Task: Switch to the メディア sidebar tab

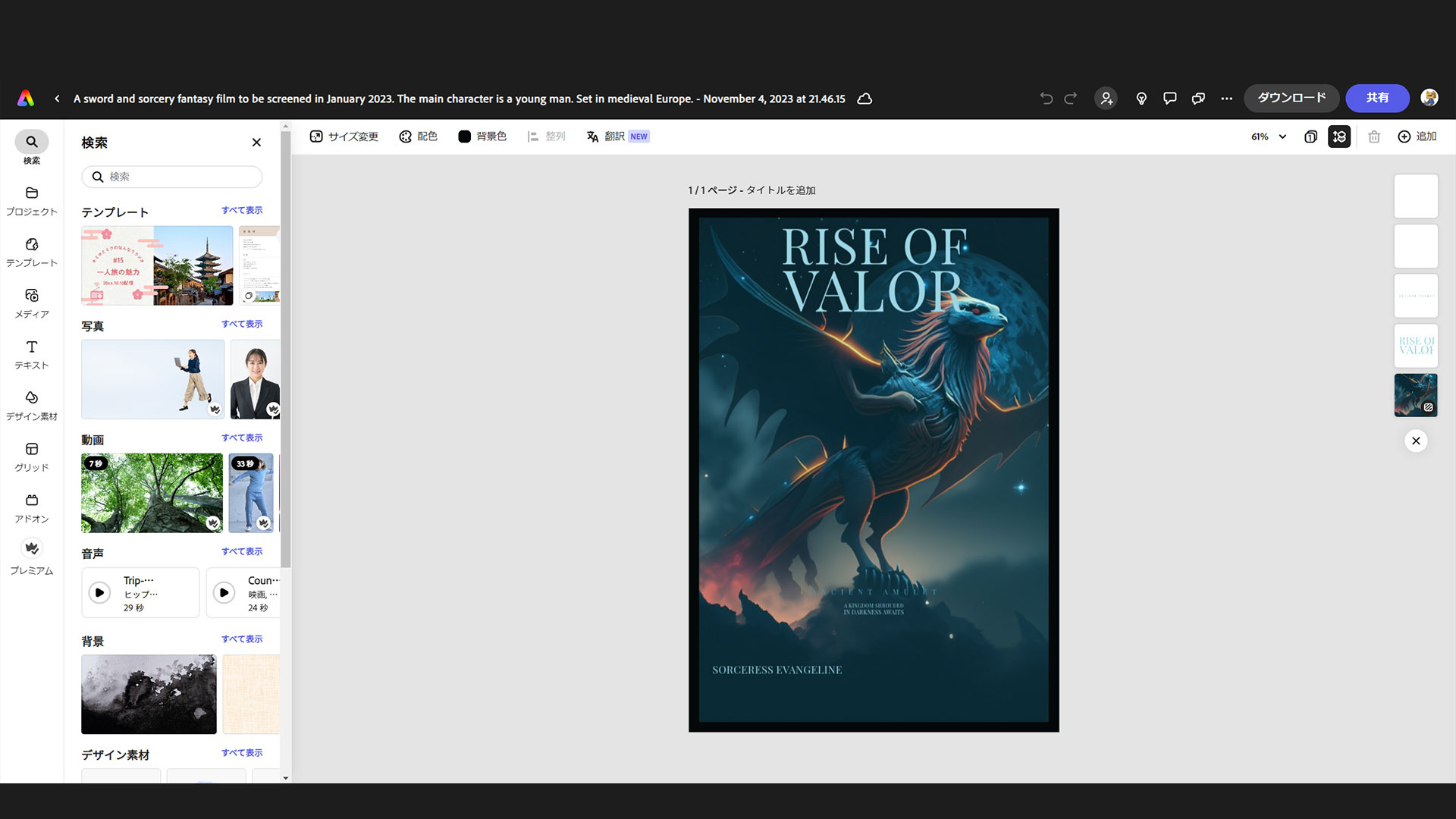Action: (x=32, y=303)
